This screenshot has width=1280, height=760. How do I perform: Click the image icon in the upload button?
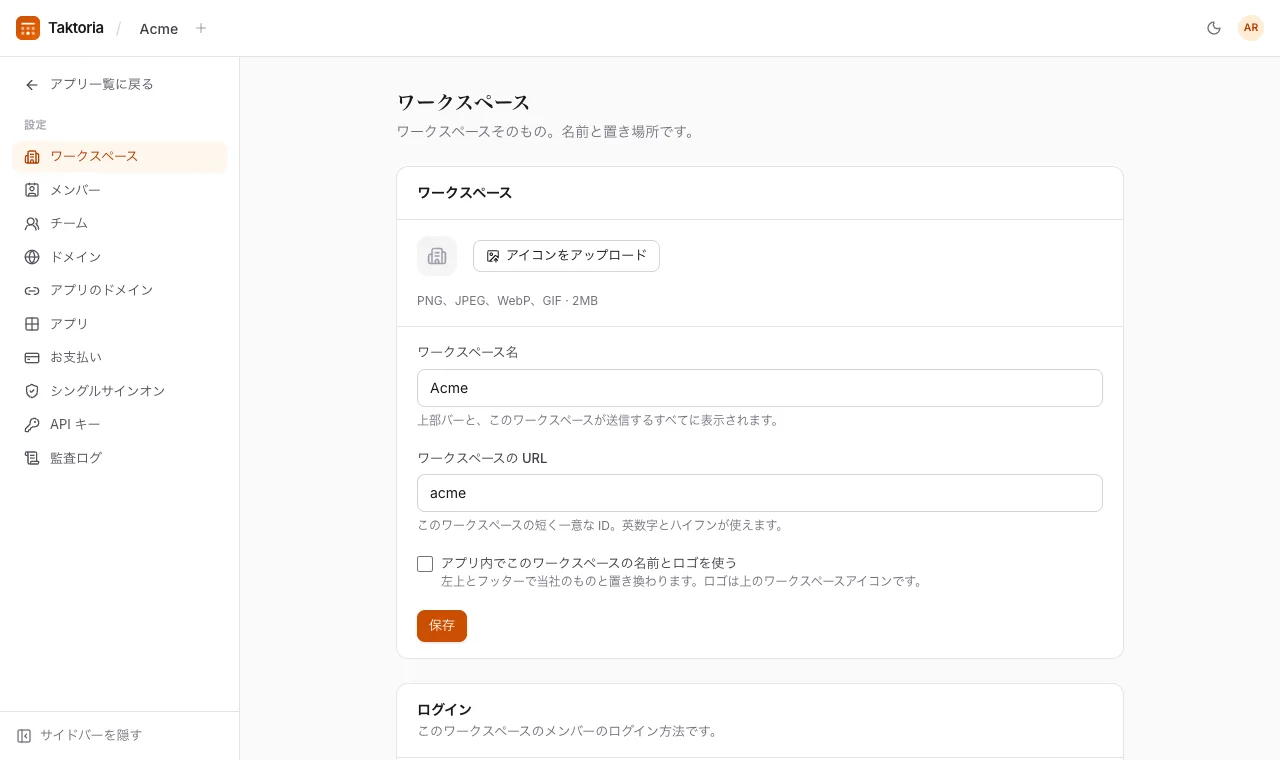(x=493, y=256)
